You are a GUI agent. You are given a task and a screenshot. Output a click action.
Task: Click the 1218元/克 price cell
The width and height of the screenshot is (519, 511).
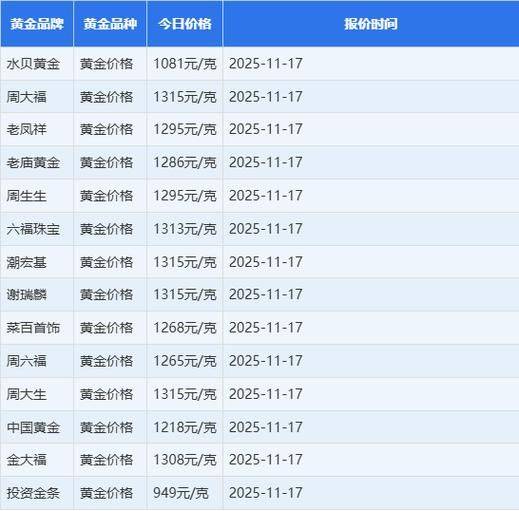(x=185, y=427)
